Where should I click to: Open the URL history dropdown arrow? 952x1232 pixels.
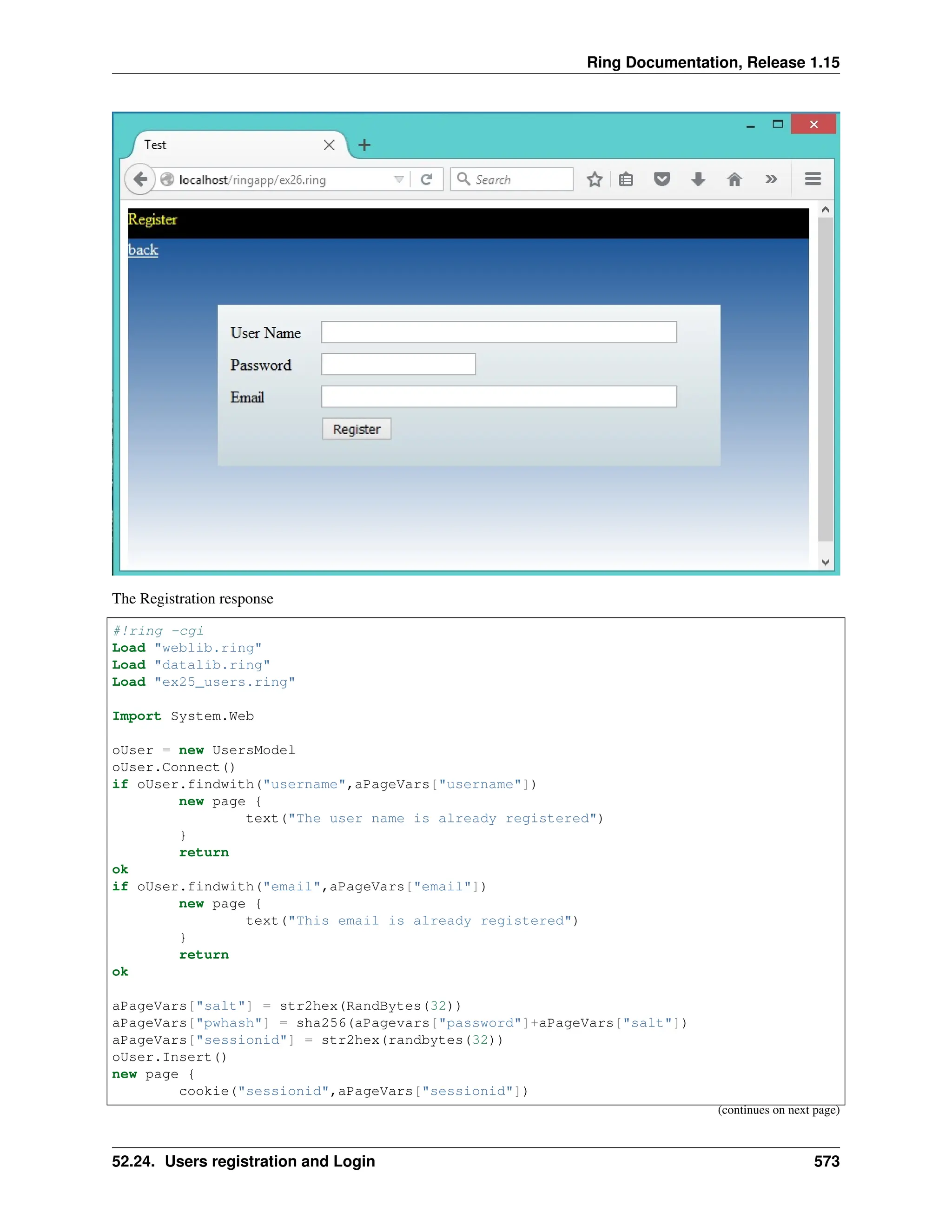pyautogui.click(x=399, y=179)
